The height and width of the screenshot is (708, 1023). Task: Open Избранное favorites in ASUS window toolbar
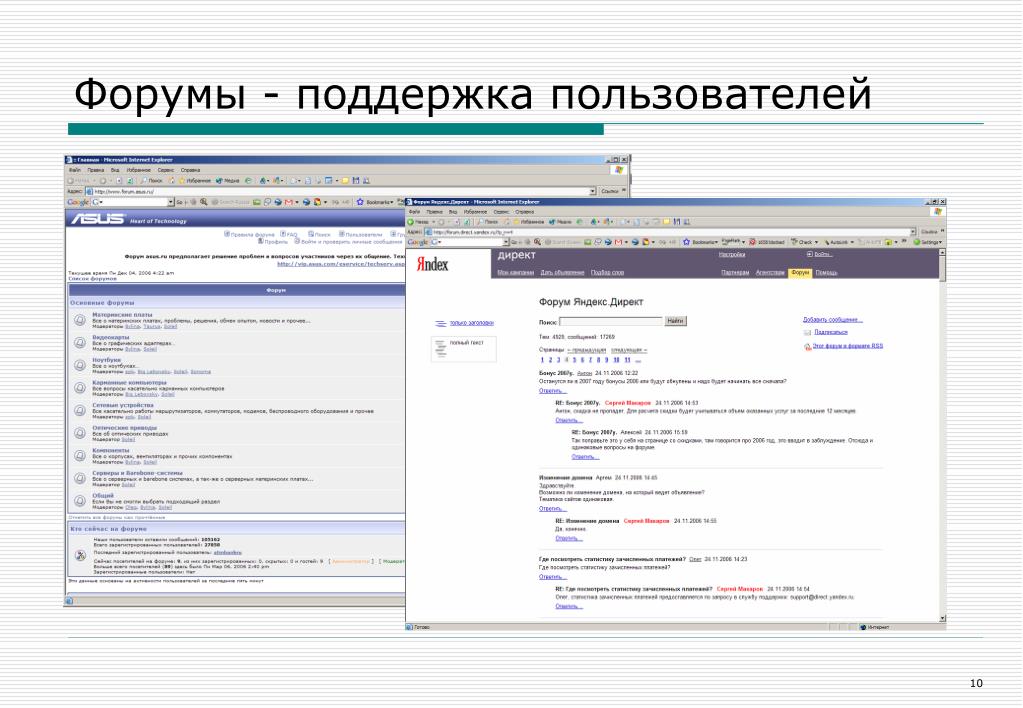194,180
